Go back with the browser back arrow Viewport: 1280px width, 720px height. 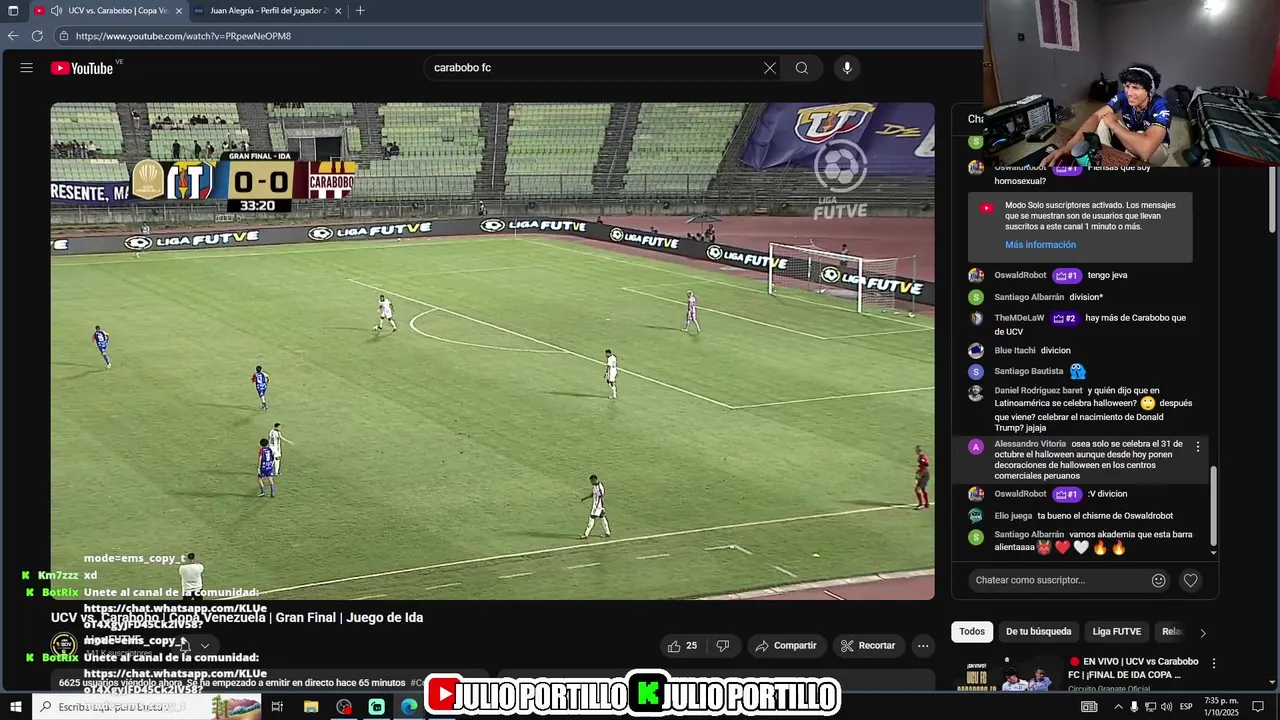[x=13, y=36]
